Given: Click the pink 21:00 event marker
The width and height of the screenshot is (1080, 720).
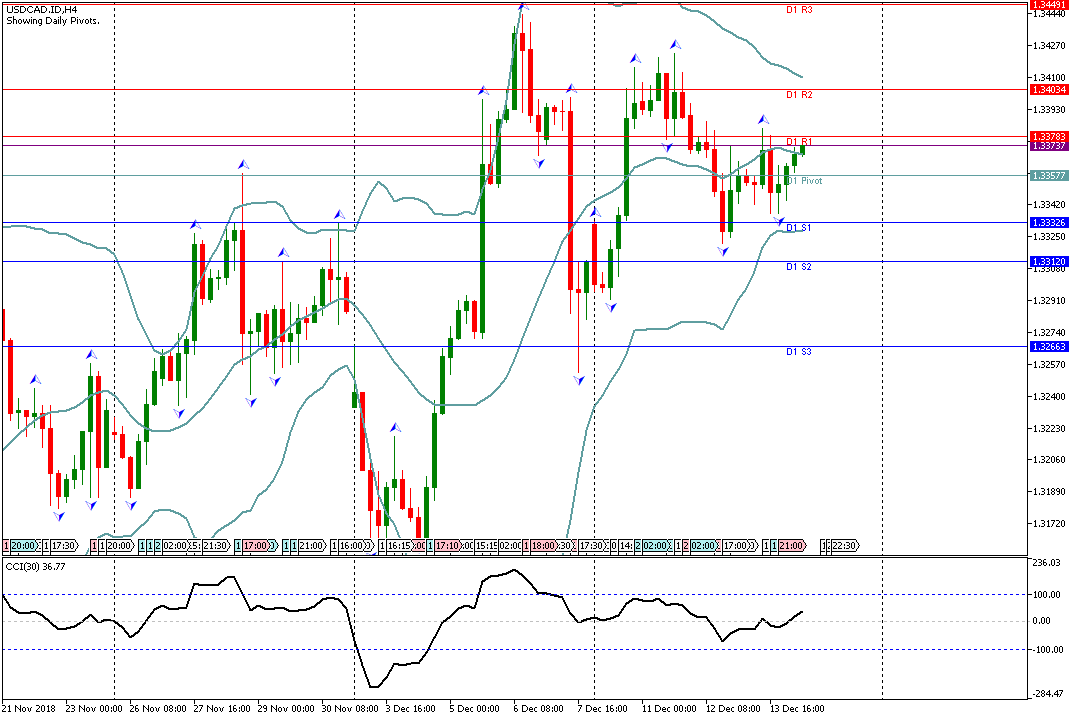Looking at the screenshot, I should [791, 546].
